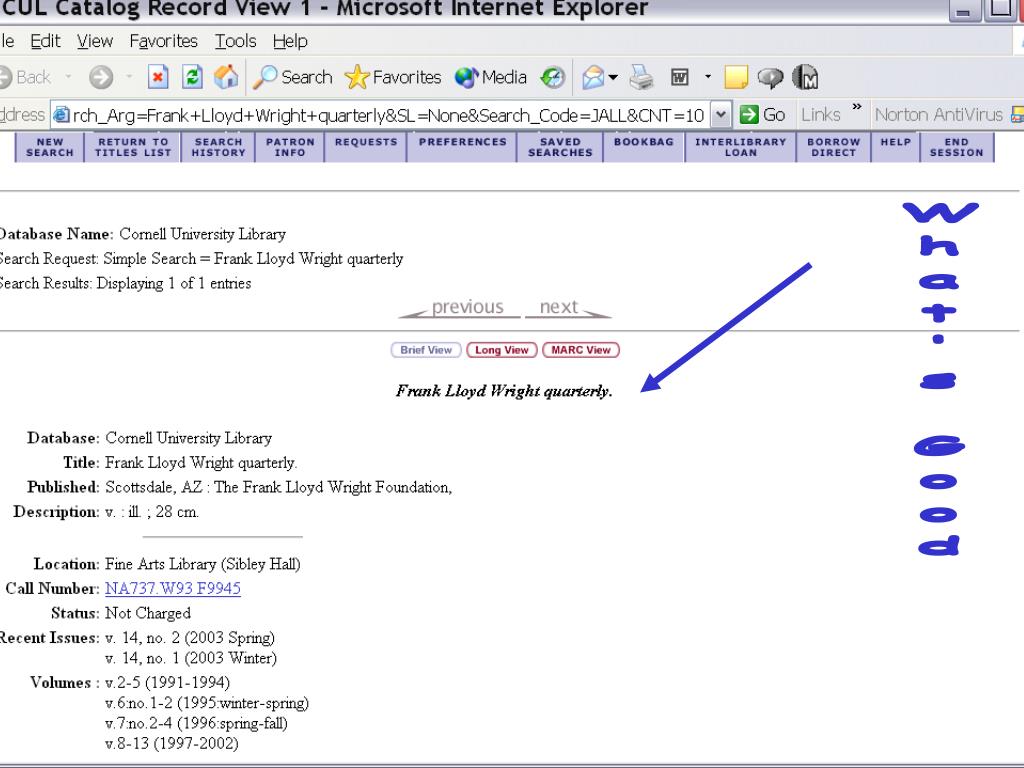Switch to Long View
This screenshot has height=768, width=1024.
(502, 350)
